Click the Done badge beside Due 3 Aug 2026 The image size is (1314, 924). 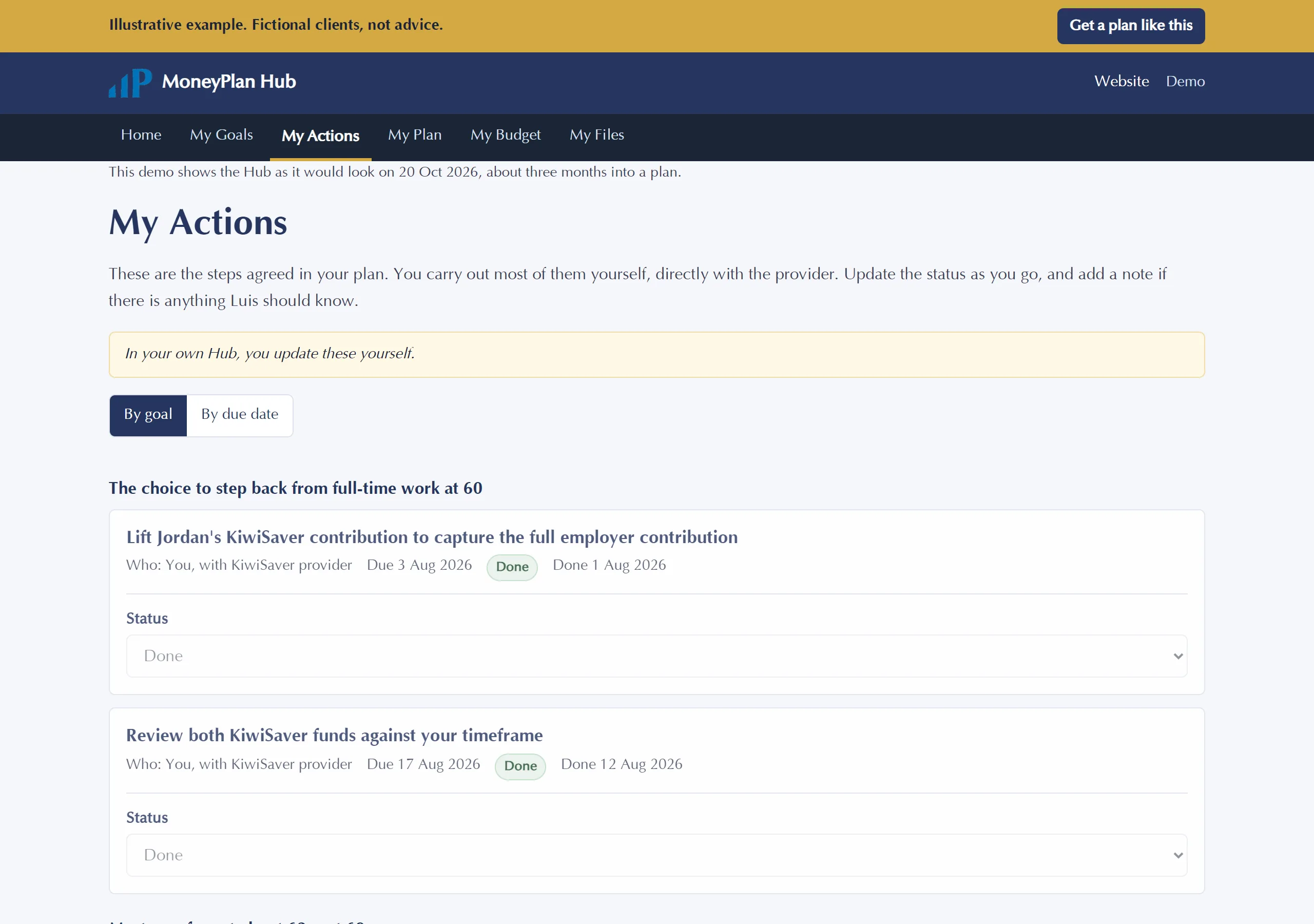[512, 567]
